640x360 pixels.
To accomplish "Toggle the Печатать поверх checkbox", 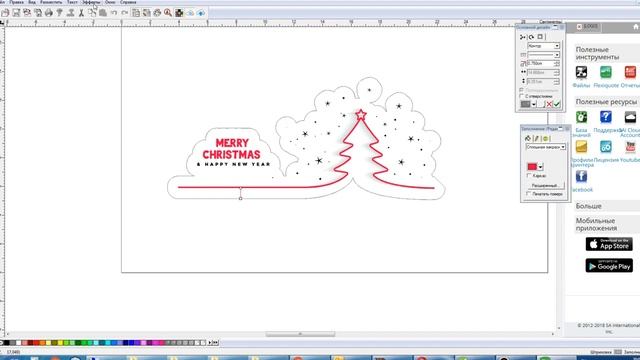I will 529,194.
